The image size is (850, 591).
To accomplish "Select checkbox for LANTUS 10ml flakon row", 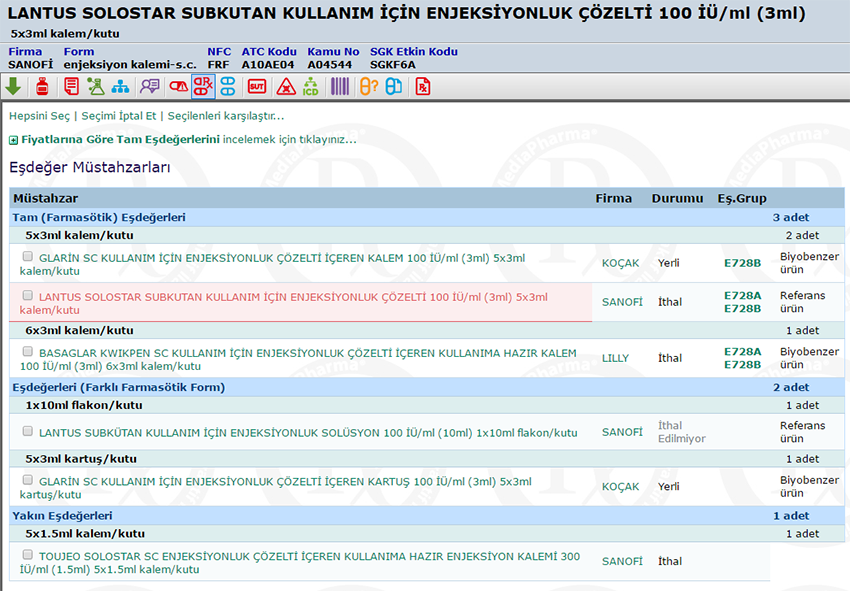I will click(27, 432).
